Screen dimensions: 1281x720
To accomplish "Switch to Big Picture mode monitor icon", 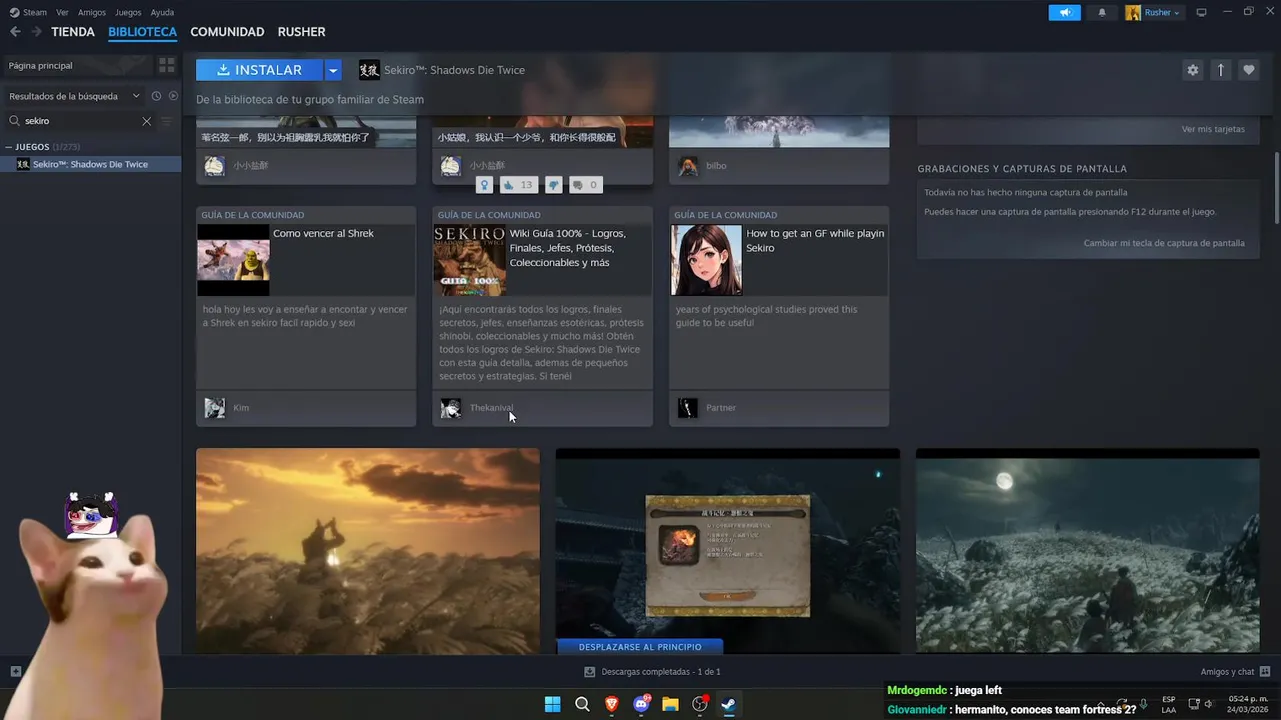I will click(1201, 12).
